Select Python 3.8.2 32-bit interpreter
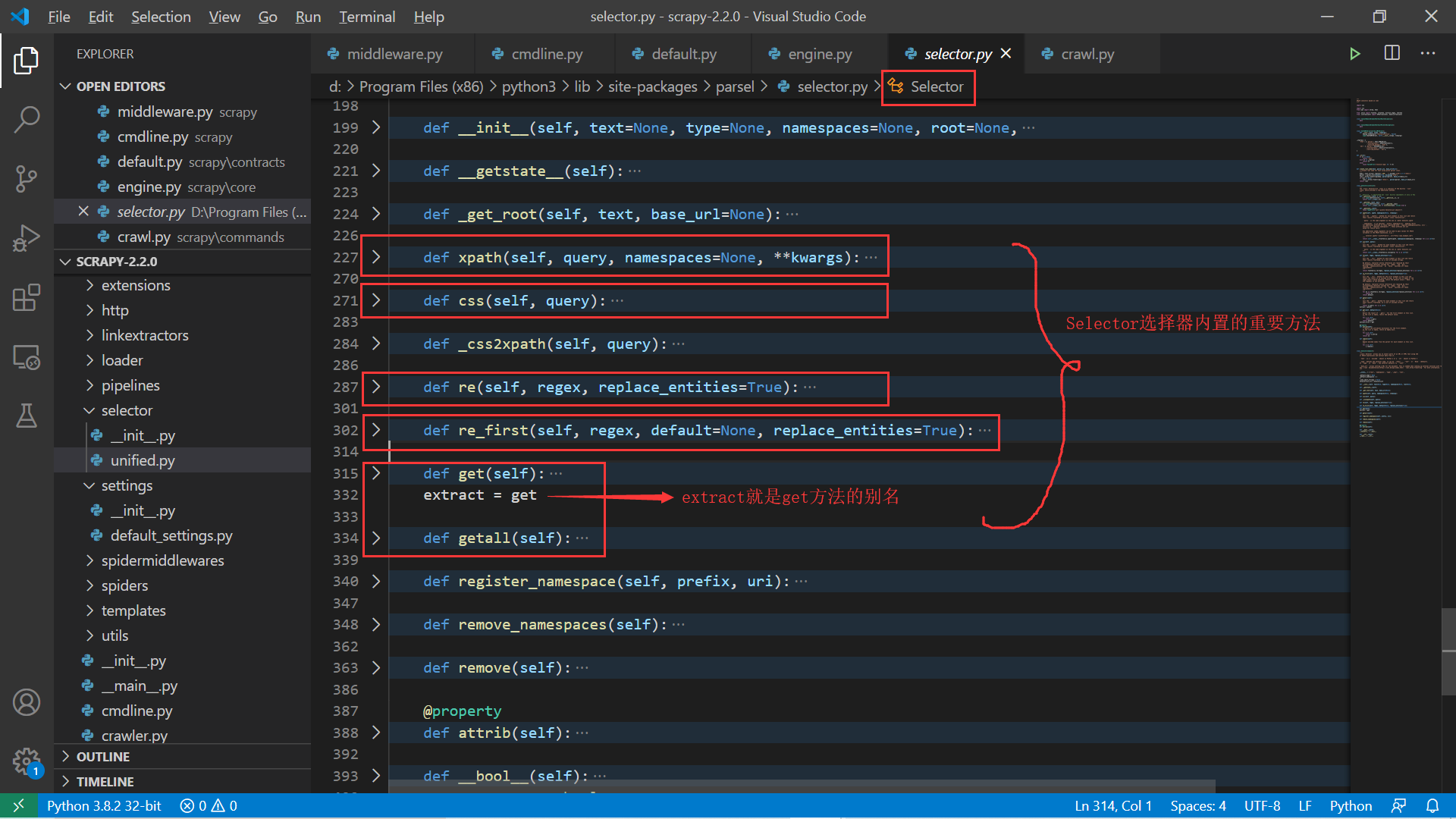 [104, 805]
